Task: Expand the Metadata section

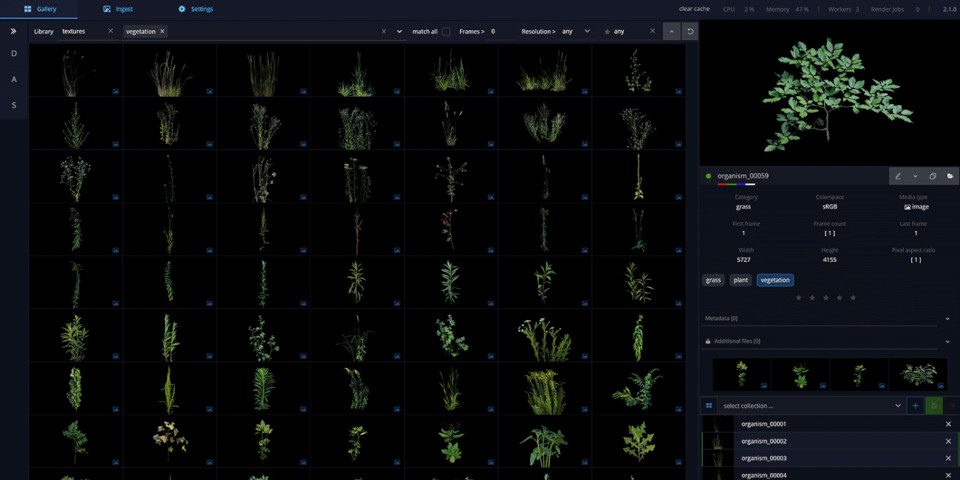Action: [x=947, y=318]
